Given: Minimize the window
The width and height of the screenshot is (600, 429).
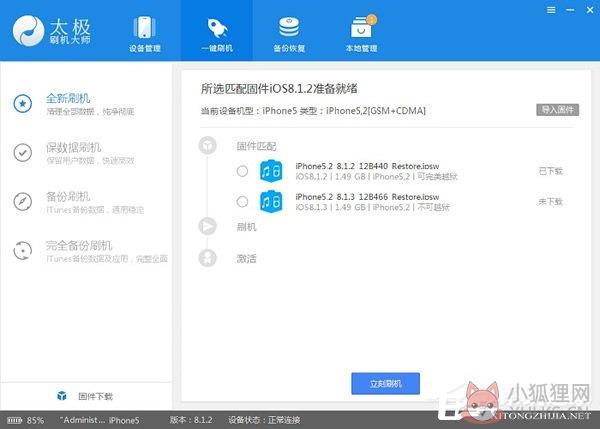Looking at the screenshot, I should (570, 10).
